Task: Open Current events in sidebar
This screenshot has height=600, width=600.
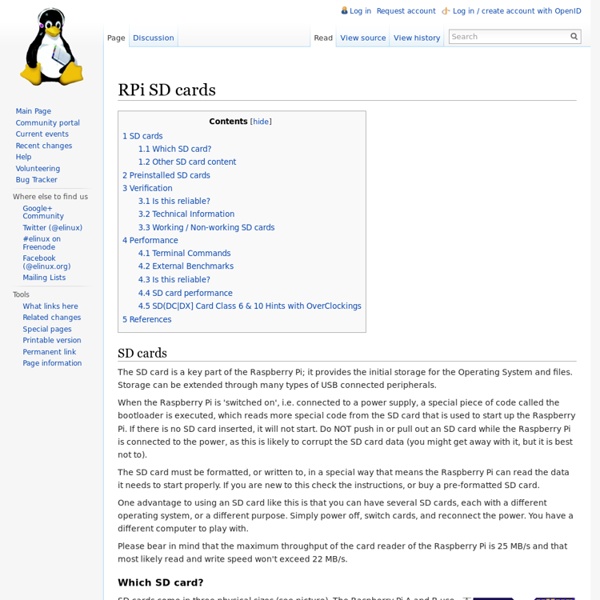Action: pyautogui.click(x=42, y=134)
